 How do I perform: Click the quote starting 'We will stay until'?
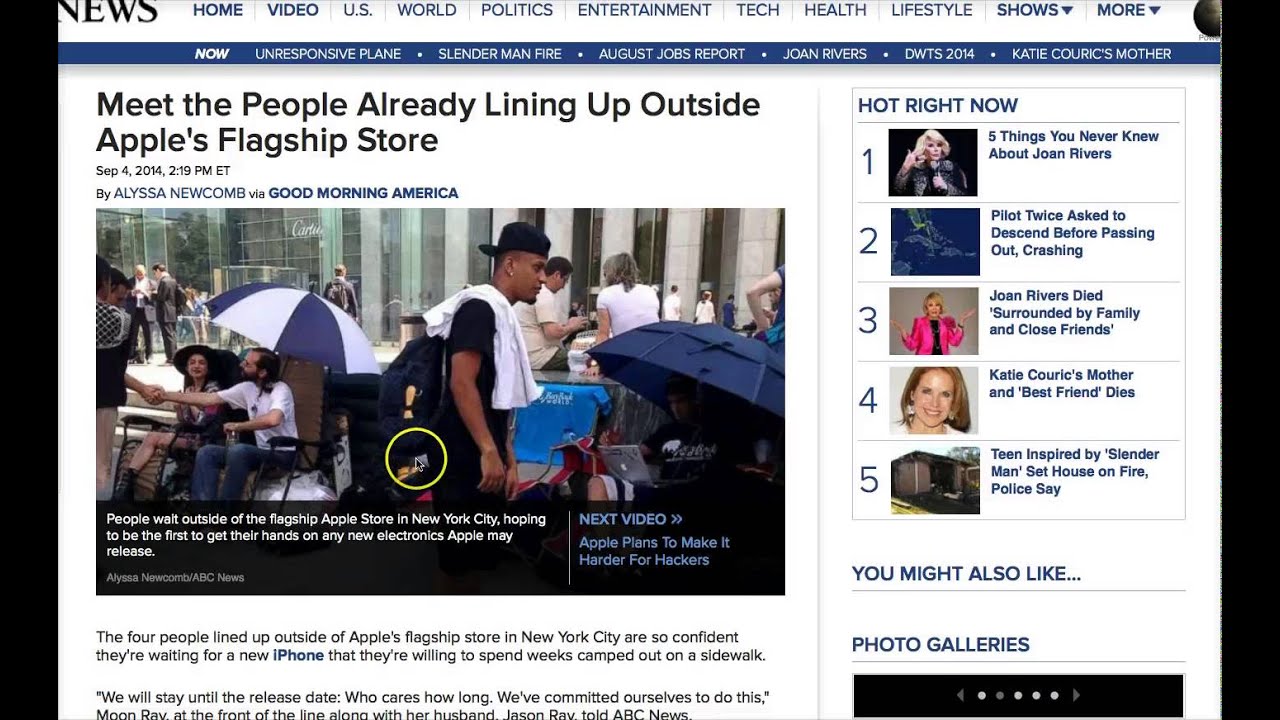432,706
